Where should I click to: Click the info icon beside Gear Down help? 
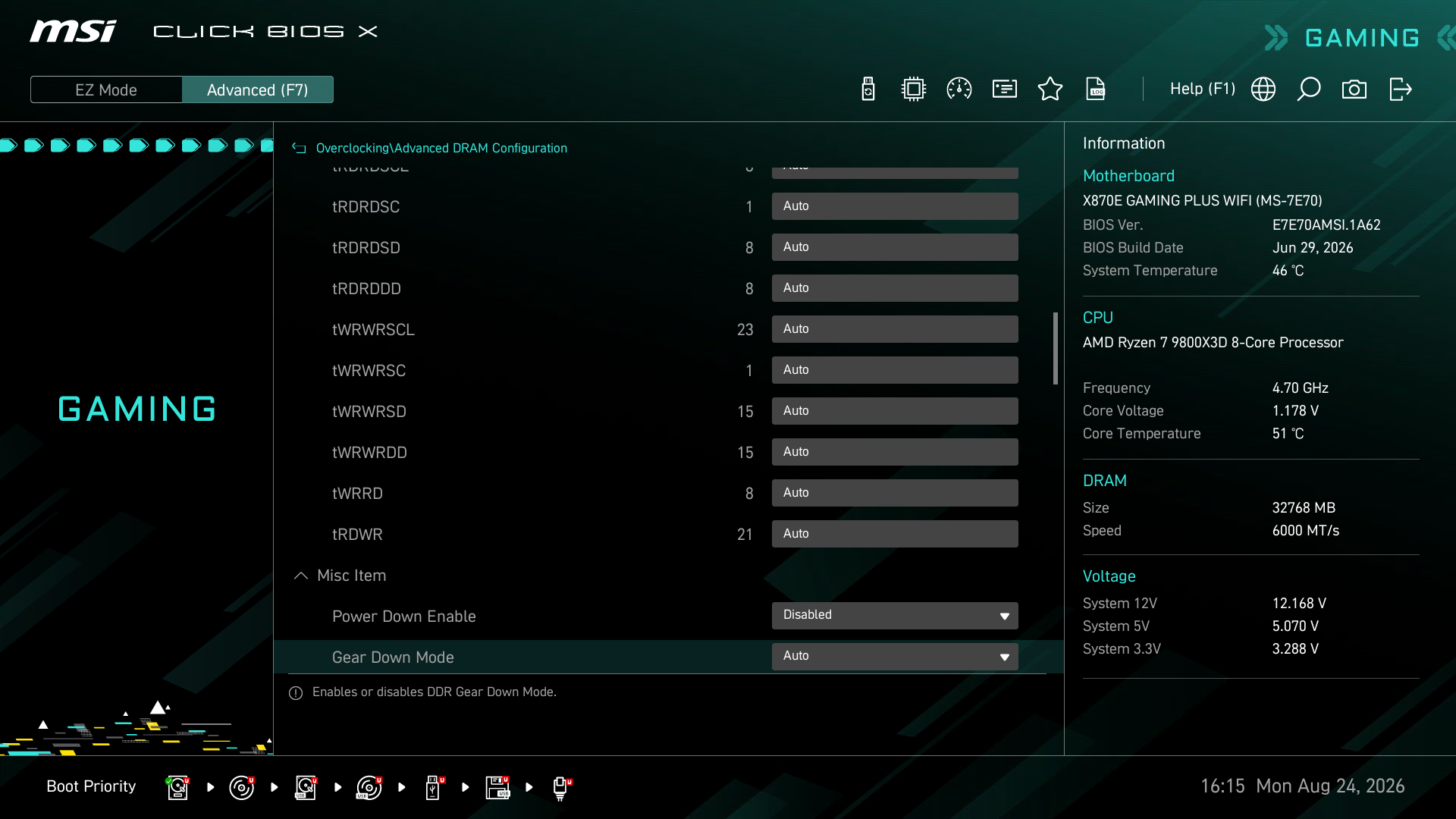[296, 693]
